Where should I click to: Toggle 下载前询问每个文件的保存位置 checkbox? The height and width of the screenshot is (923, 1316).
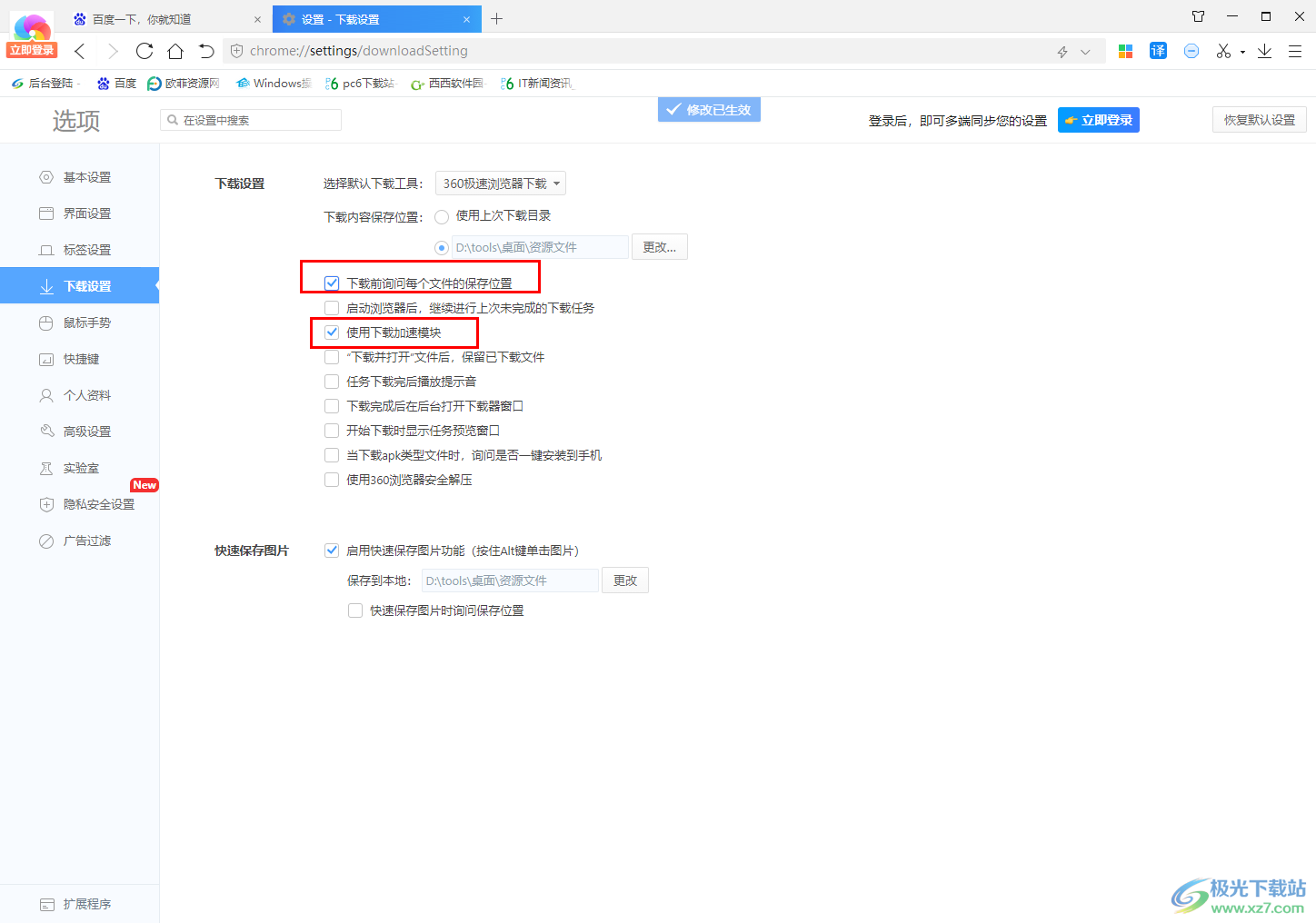(x=332, y=283)
